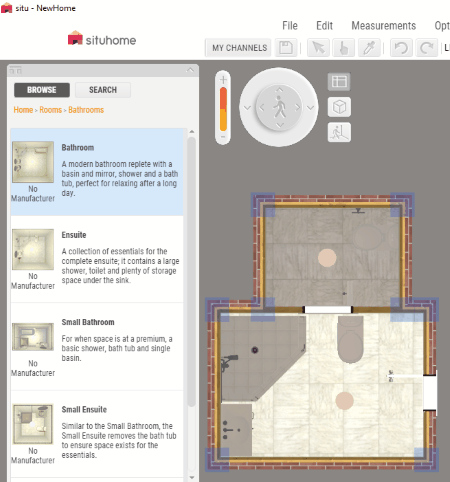Click the 'Bathroom' item title
The width and height of the screenshot is (450, 482).
78,148
